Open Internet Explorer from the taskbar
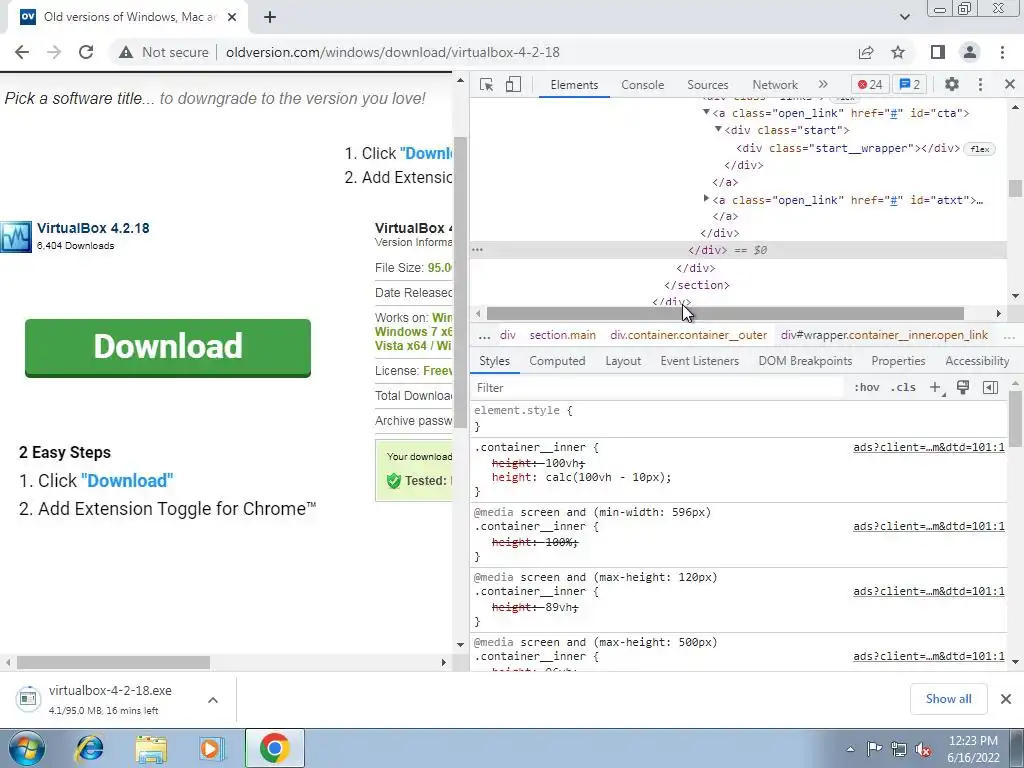This screenshot has width=1024, height=768. point(89,748)
